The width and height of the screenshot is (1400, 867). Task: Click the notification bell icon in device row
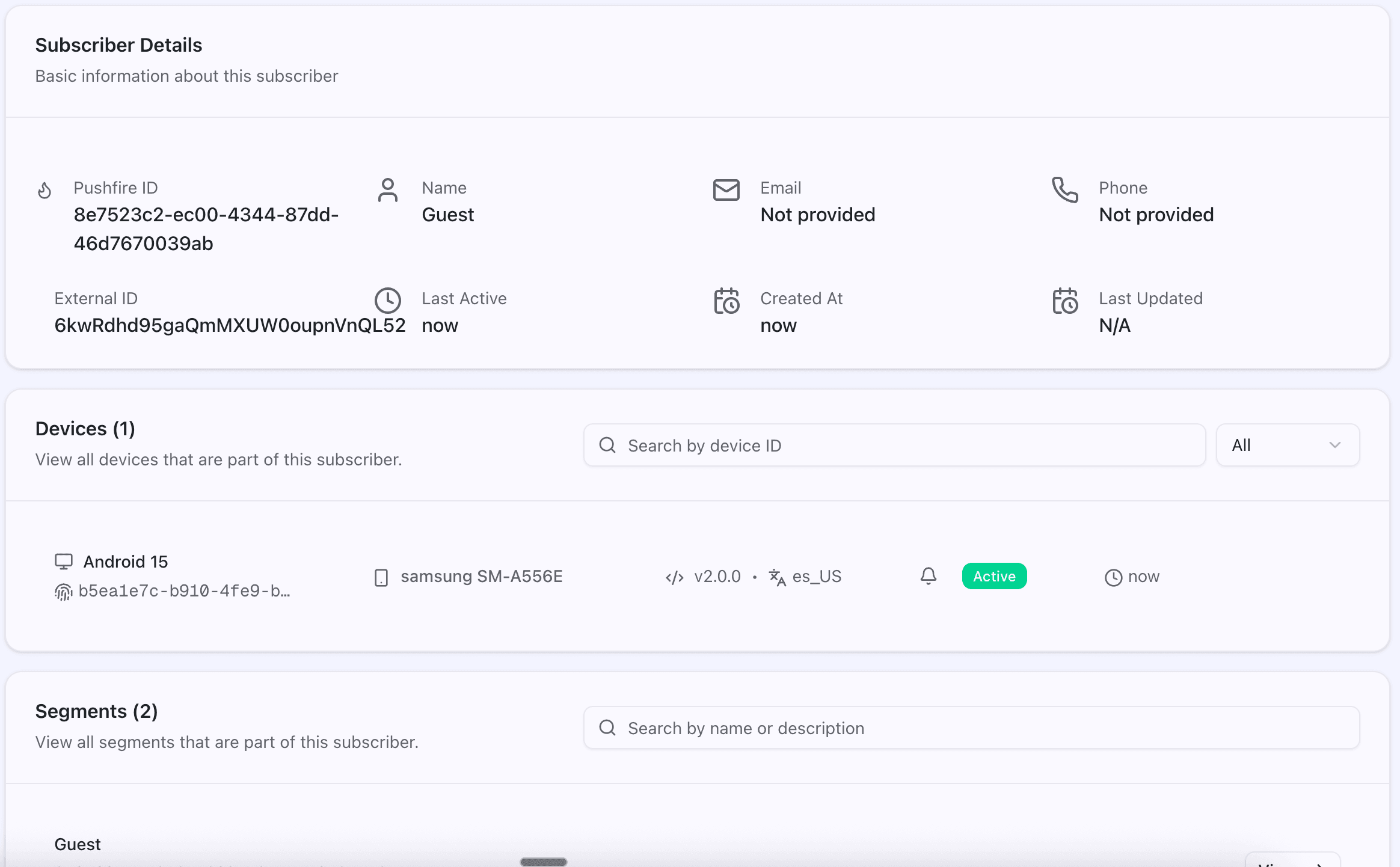click(x=929, y=576)
